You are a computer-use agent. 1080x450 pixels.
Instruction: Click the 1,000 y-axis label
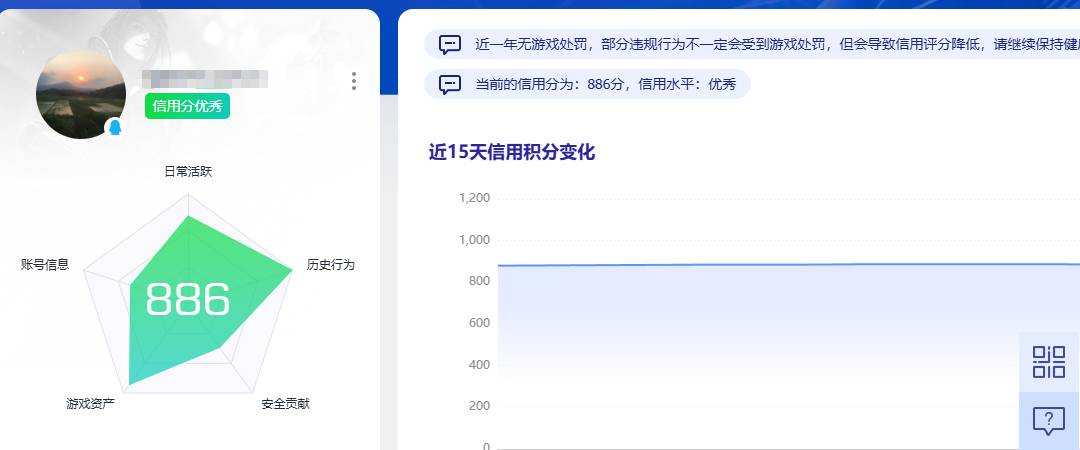pyautogui.click(x=474, y=240)
